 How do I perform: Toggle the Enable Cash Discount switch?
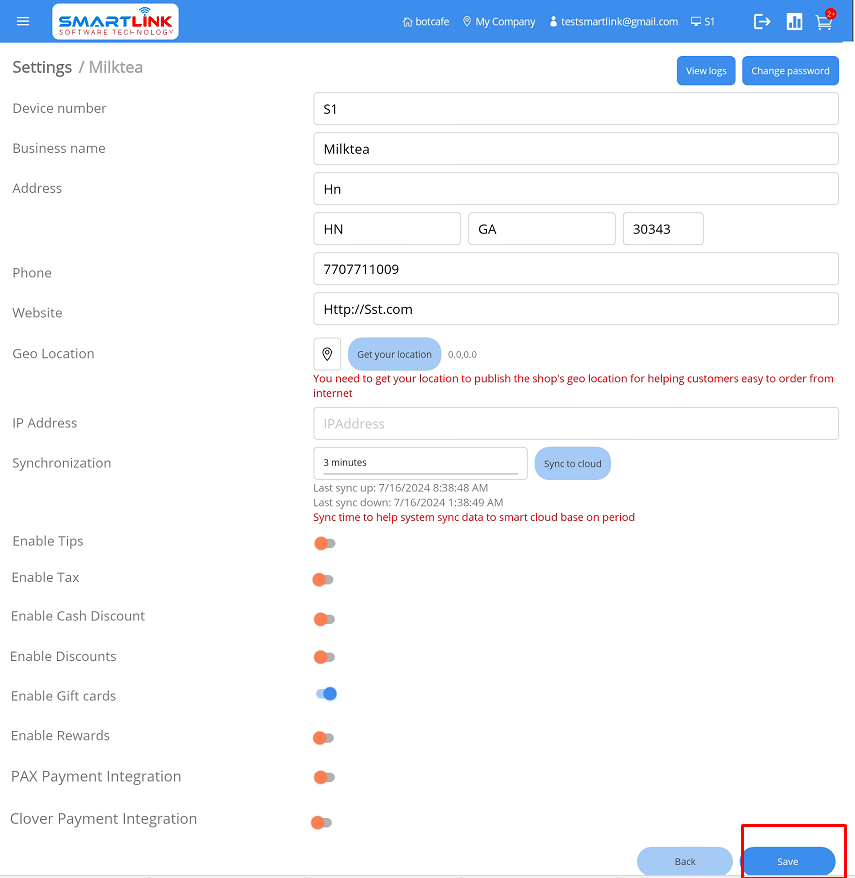324,619
